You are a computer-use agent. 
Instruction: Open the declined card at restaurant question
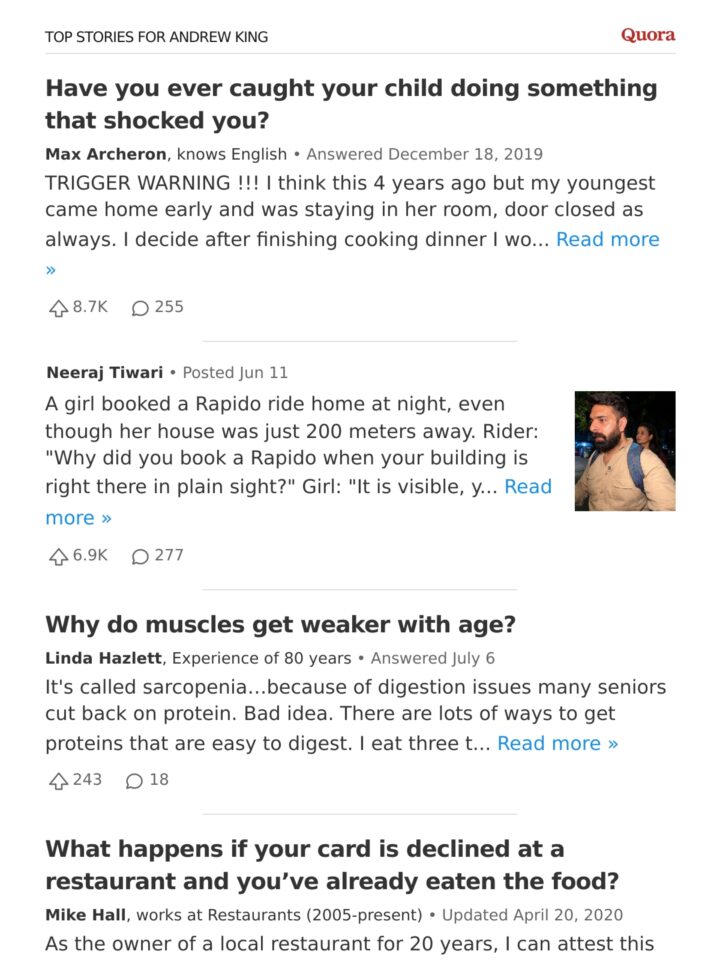pyautogui.click(x=332, y=864)
